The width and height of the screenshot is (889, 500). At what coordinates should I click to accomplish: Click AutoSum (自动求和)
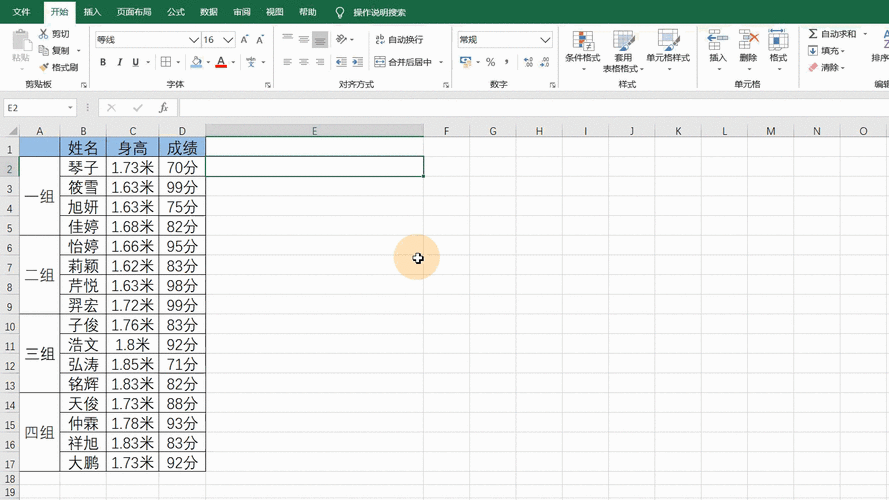tap(832, 34)
